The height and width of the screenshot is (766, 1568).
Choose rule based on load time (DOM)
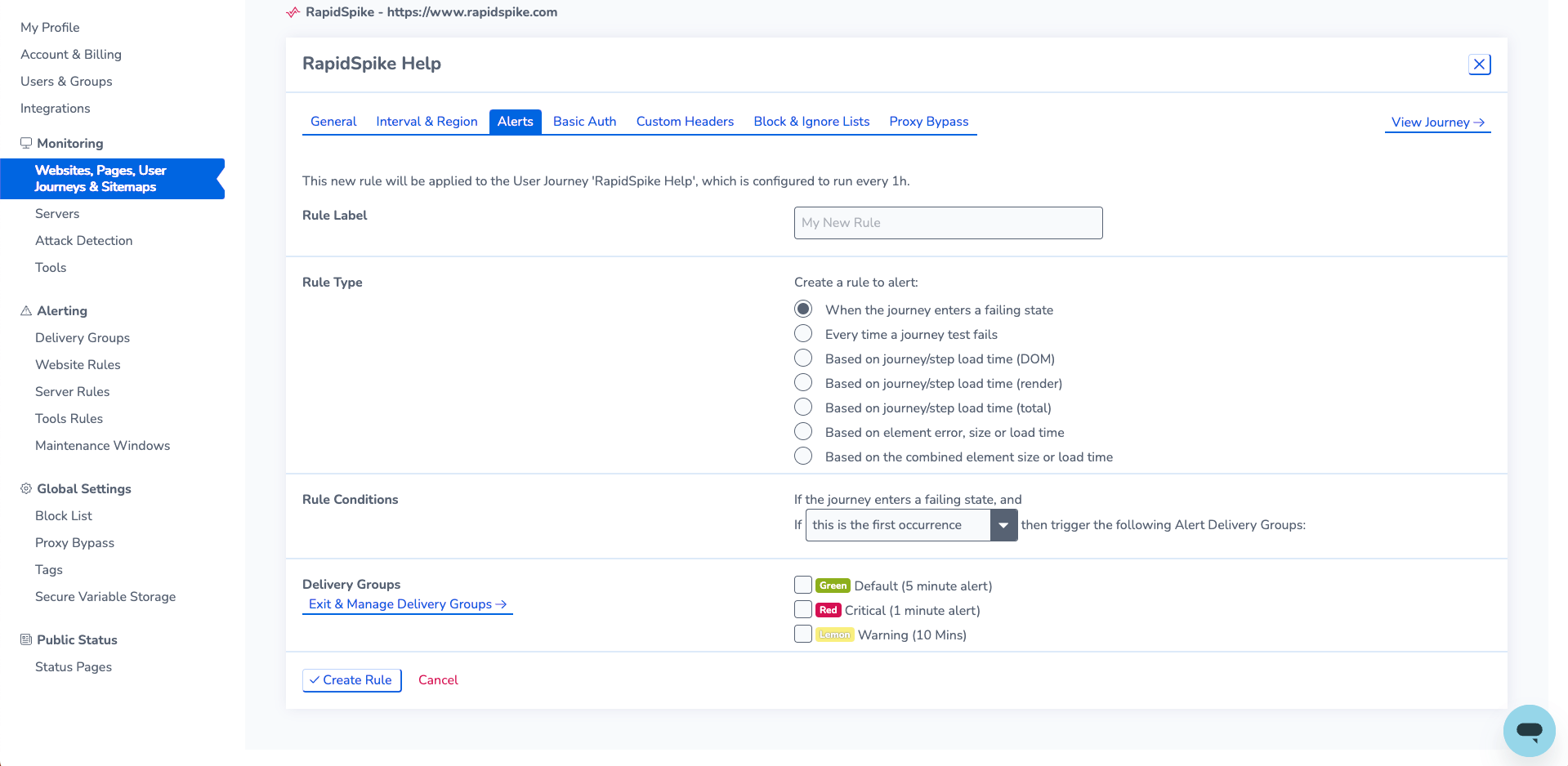[803, 359]
